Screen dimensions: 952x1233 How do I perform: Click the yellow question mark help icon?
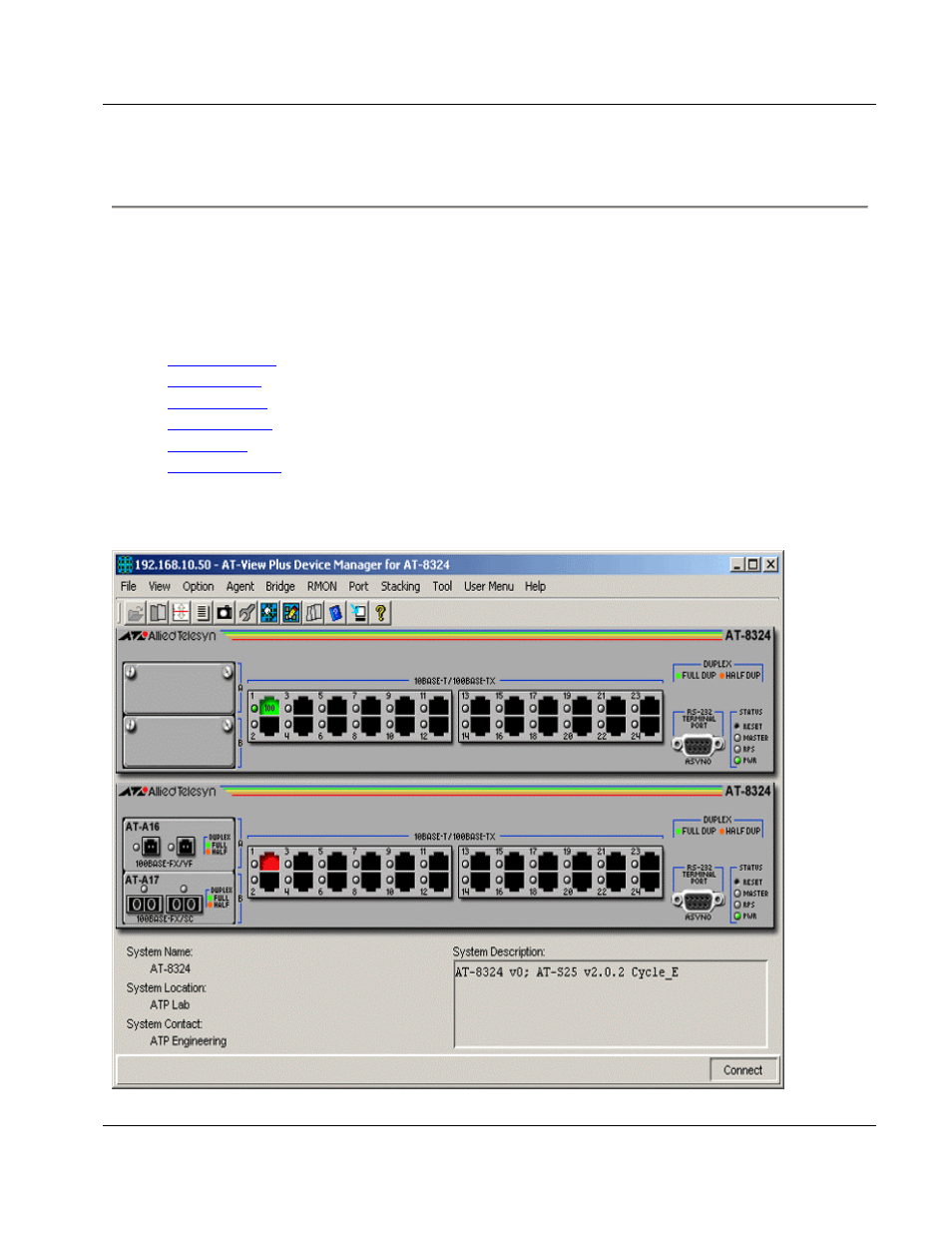tap(380, 613)
